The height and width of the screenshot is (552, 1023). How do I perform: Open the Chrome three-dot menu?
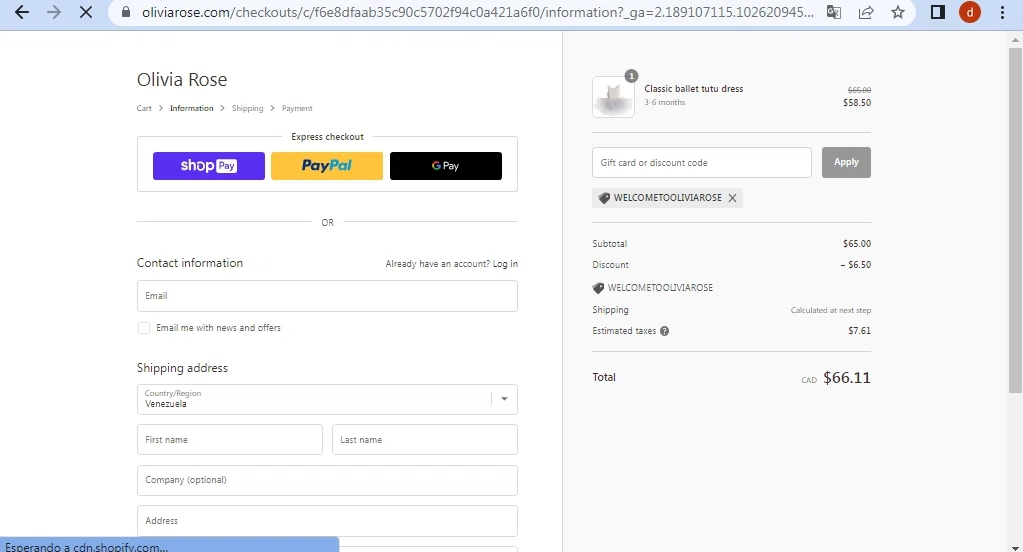(x=1002, y=12)
